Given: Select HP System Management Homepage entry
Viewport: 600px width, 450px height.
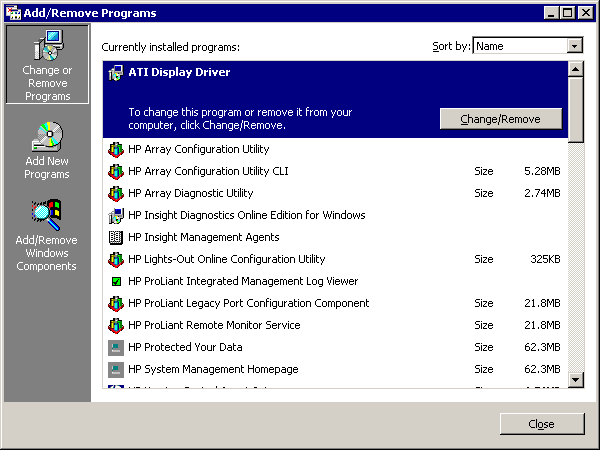Looking at the screenshot, I should point(213,370).
